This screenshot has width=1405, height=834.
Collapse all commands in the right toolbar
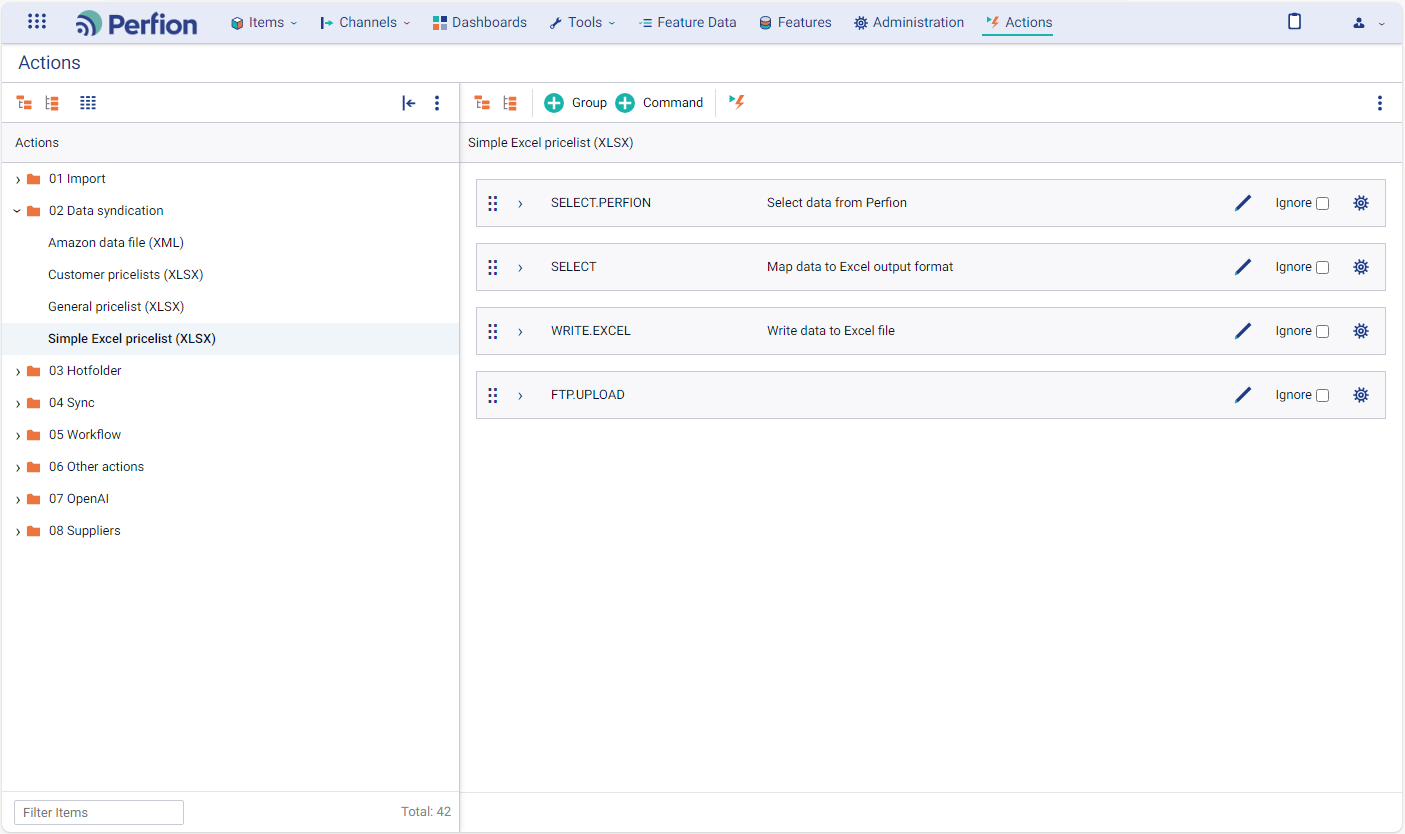point(510,103)
